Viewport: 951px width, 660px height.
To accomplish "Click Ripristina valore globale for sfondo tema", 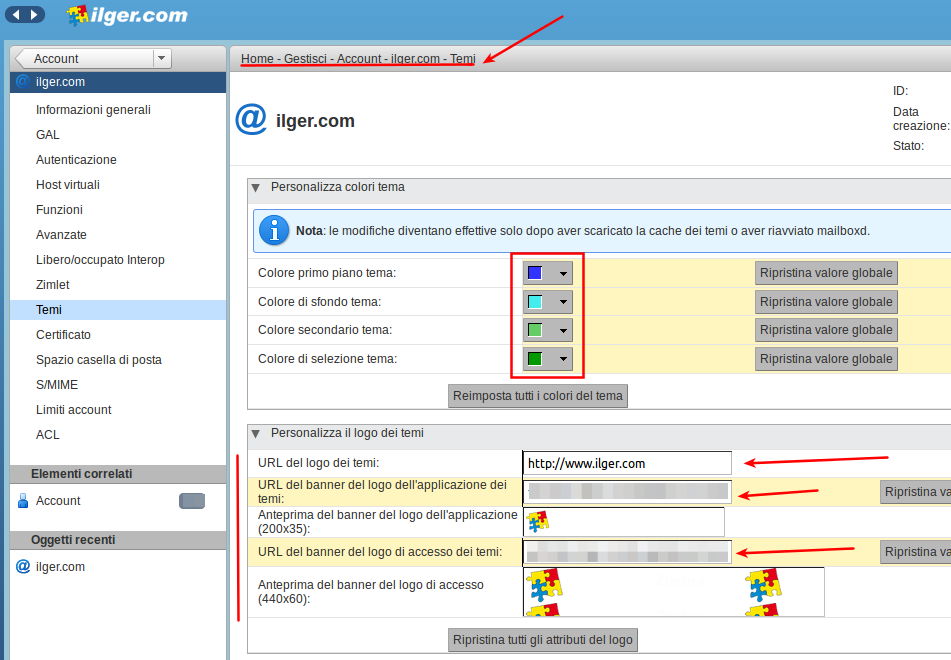I will [x=826, y=301].
